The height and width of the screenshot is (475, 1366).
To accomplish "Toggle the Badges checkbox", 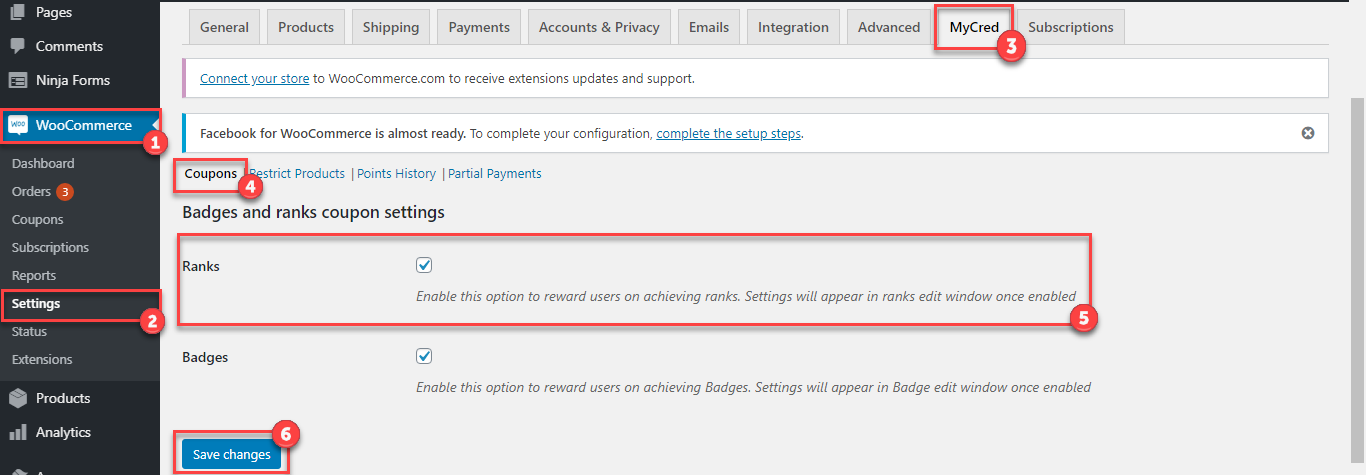I will (424, 356).
